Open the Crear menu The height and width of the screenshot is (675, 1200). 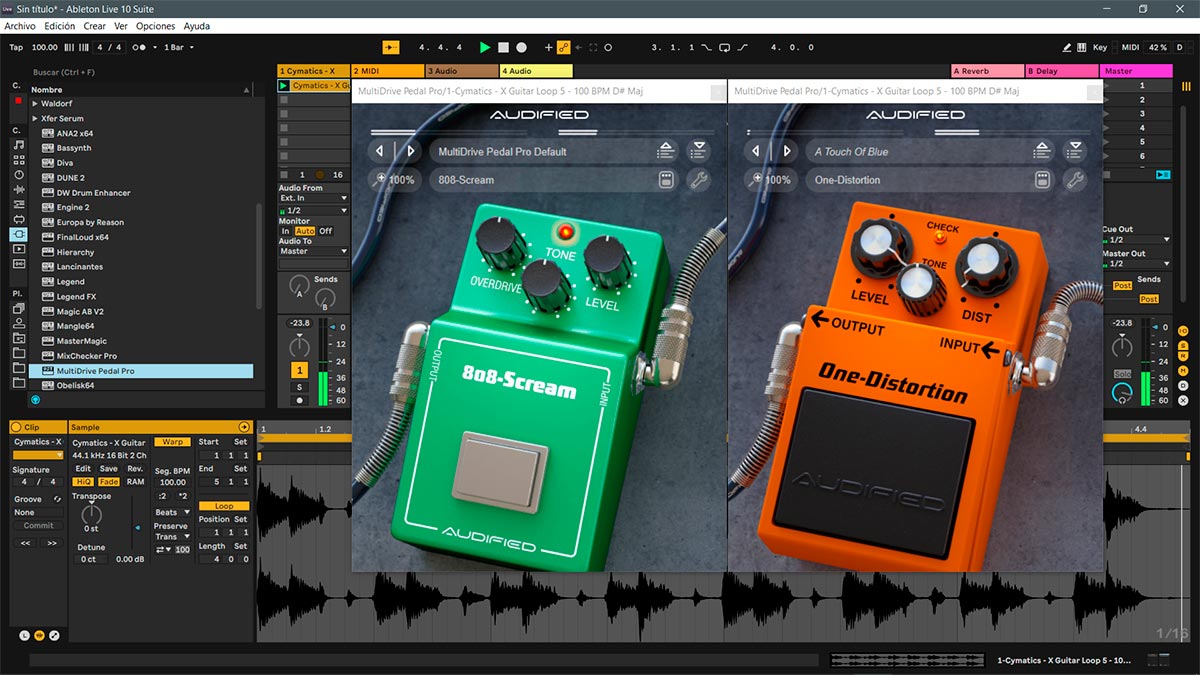point(95,26)
